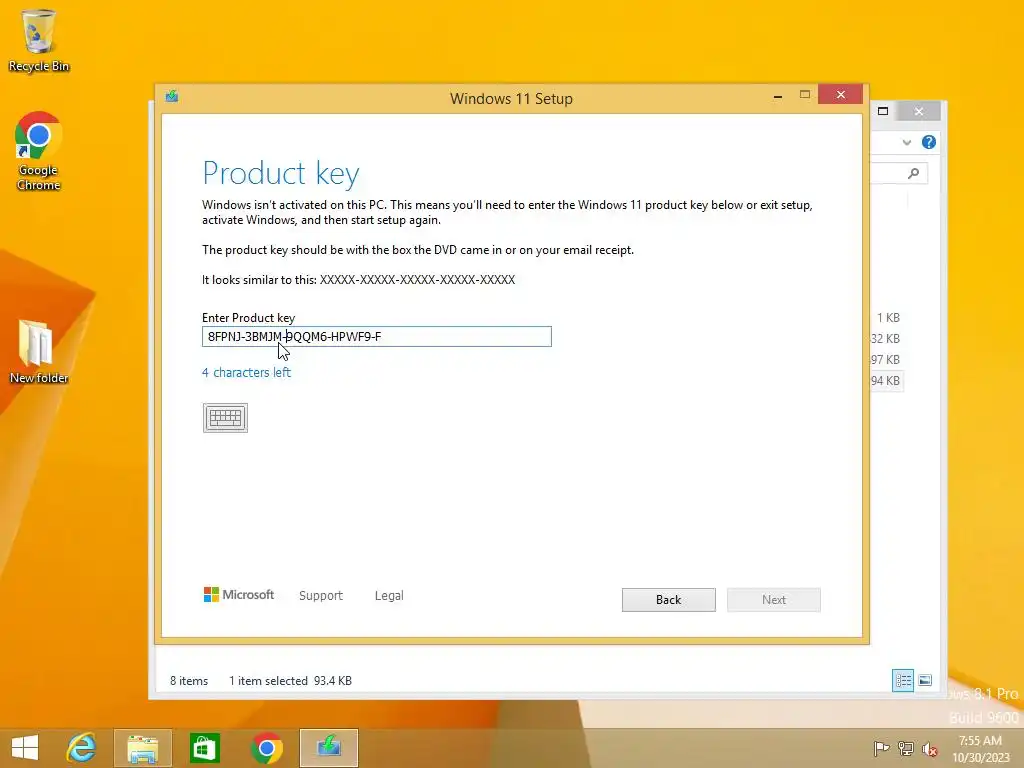This screenshot has height=768, width=1024.
Task: Click the Back button
Action: pyautogui.click(x=668, y=600)
